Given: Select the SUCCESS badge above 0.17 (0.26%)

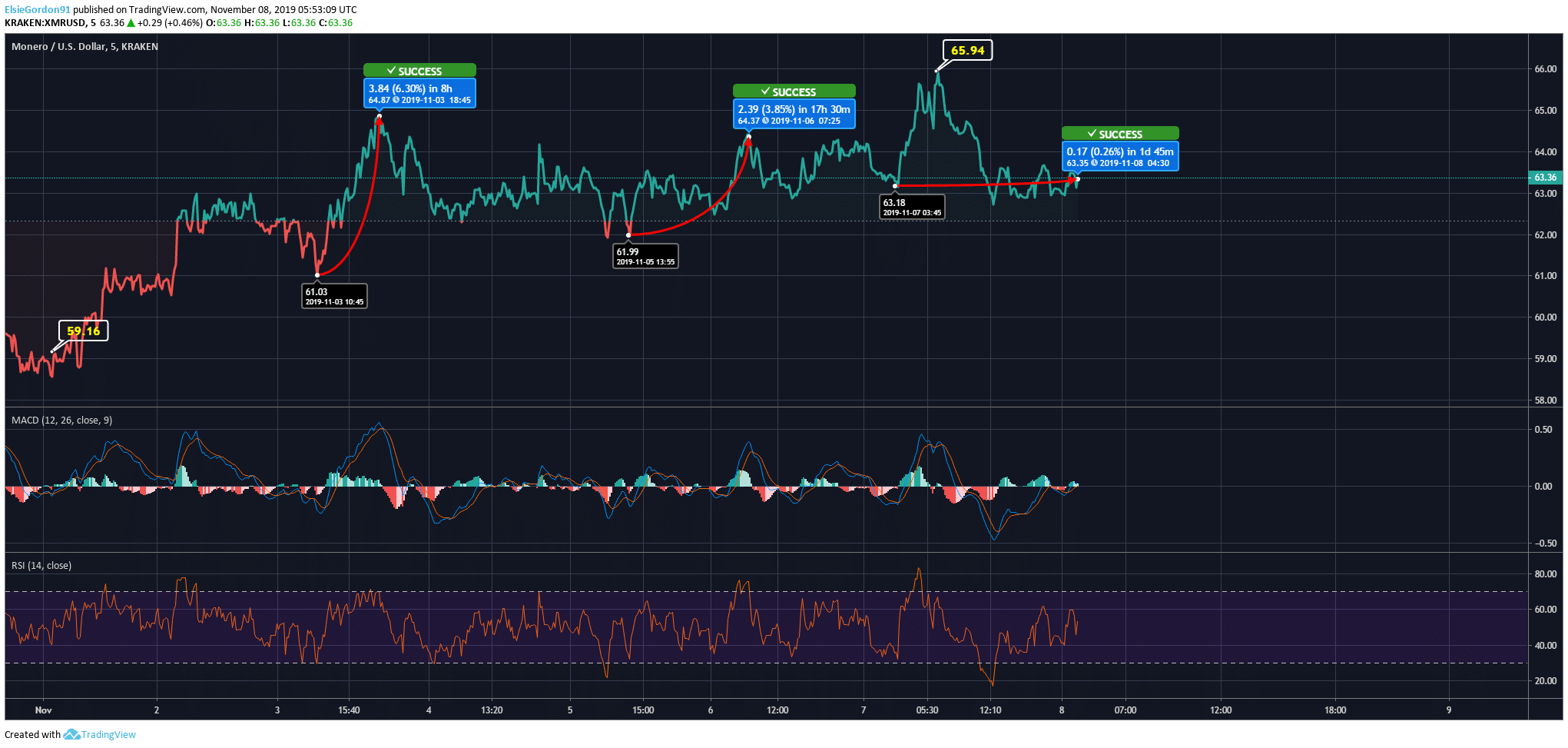Looking at the screenshot, I should click(x=1120, y=134).
